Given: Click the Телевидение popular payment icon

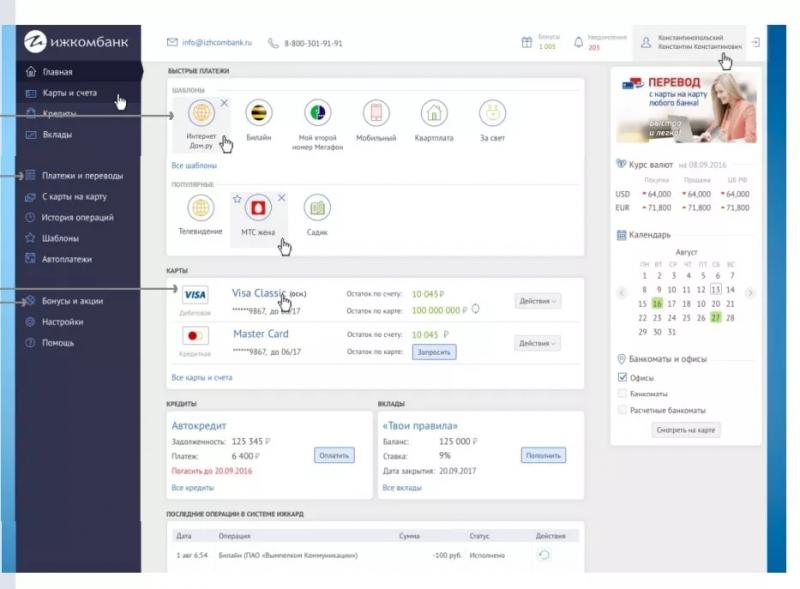Looking at the screenshot, I should (x=202, y=208).
